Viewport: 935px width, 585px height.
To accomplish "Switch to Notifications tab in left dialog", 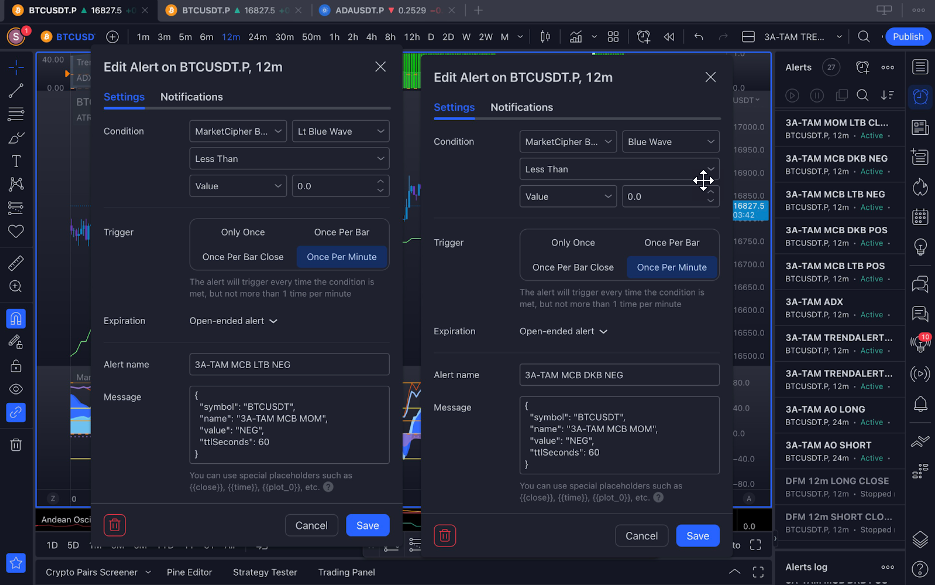I will (191, 97).
